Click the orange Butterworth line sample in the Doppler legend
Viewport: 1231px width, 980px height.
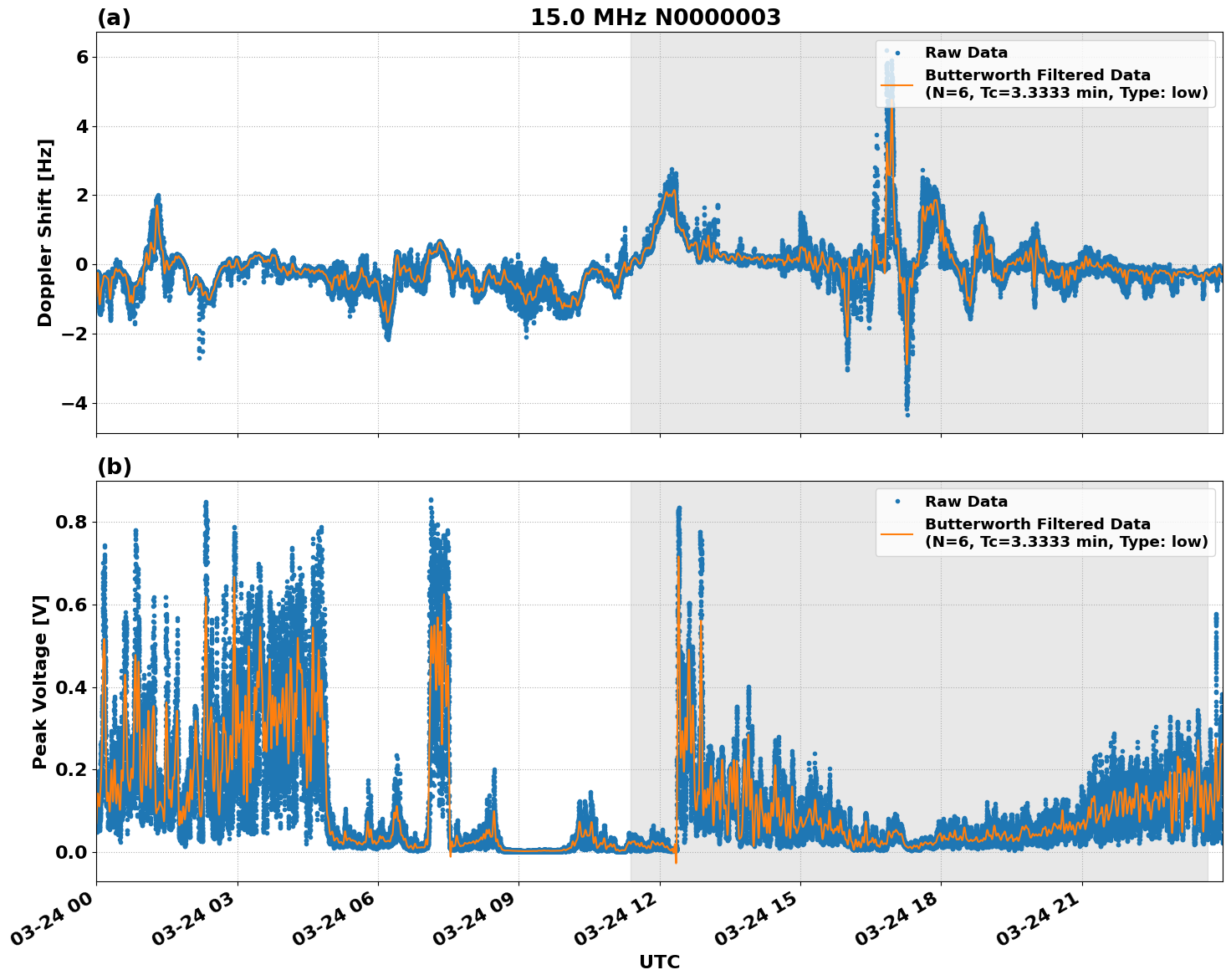tap(897, 84)
